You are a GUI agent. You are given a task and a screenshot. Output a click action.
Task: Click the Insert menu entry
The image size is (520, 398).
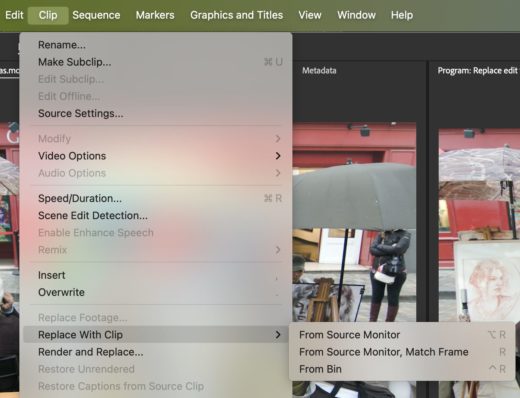pos(157,275)
